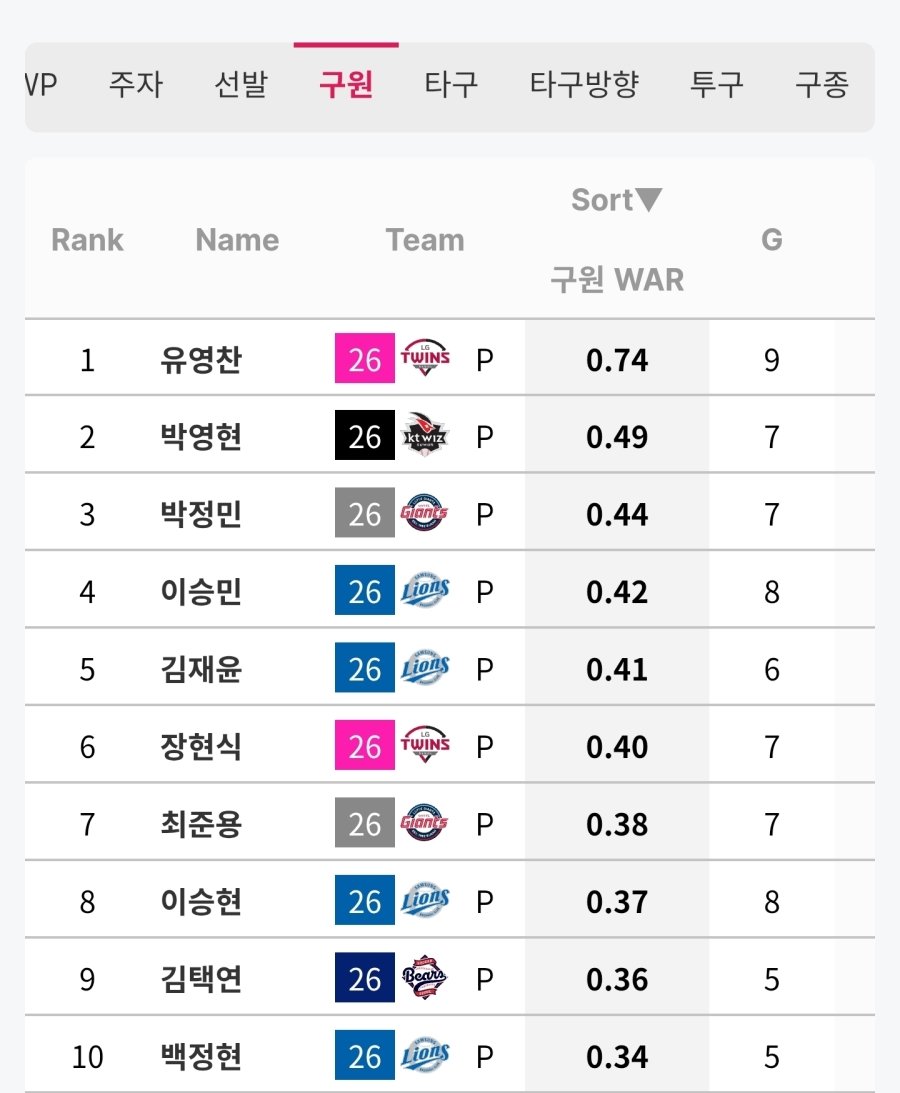The image size is (900, 1093).
Task: Click the KT Wiz logo beside 박영현
Action: click(x=425, y=437)
